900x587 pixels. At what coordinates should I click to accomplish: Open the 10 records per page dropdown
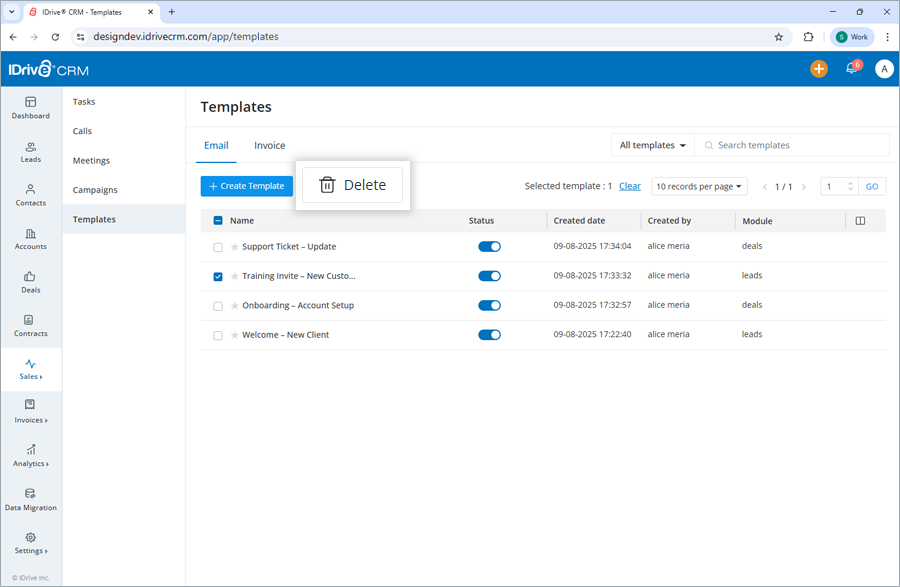click(x=696, y=186)
